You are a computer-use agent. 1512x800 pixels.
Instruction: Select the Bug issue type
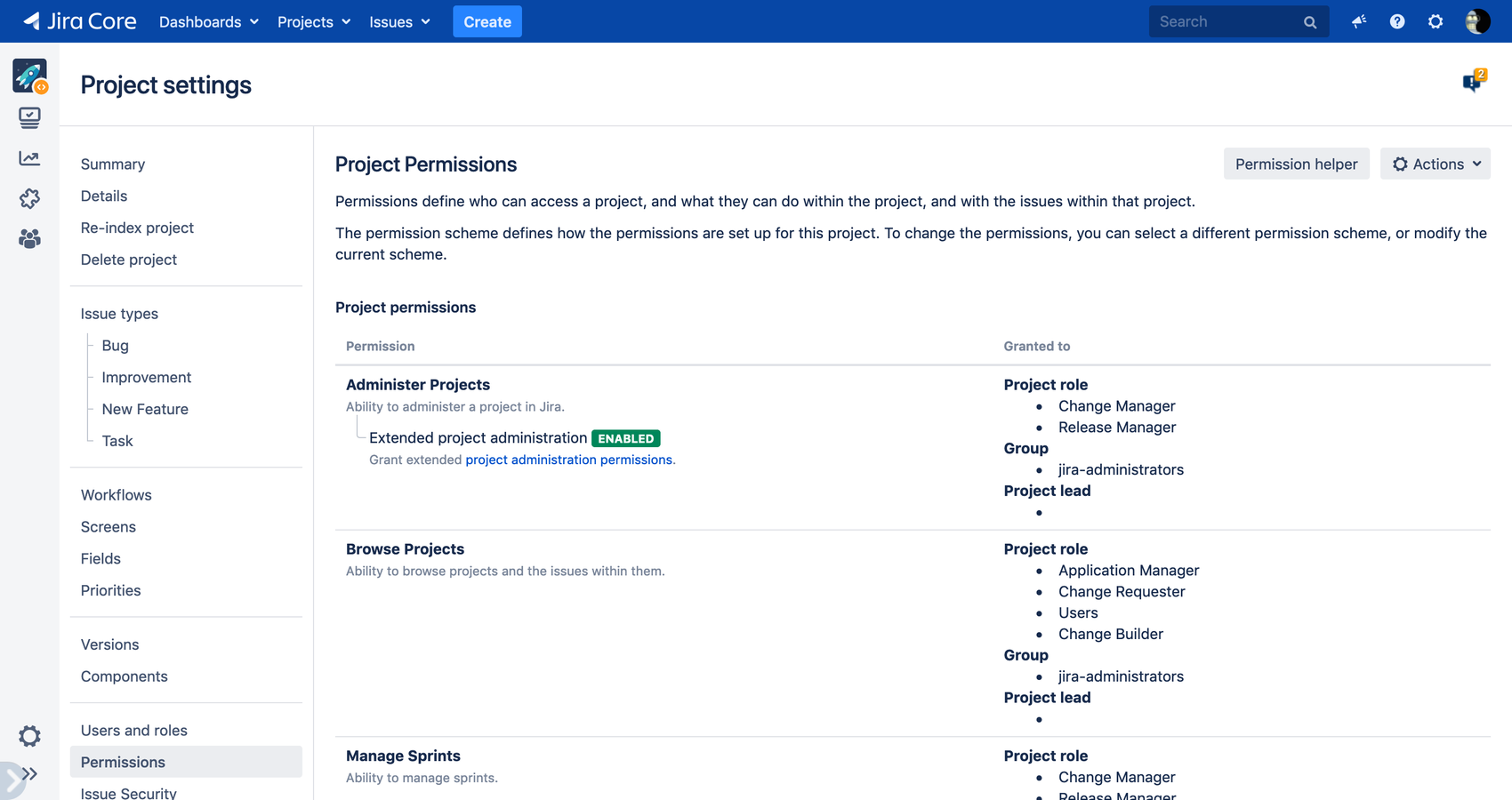115,346
